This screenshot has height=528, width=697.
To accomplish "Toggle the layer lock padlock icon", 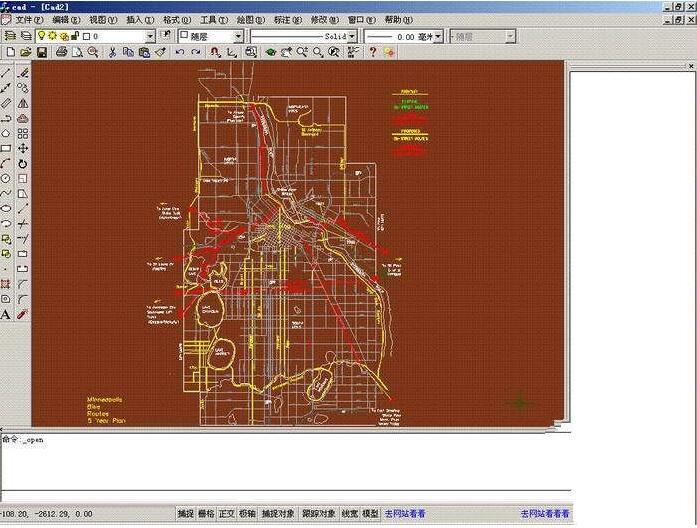I will pyautogui.click(x=75, y=36).
